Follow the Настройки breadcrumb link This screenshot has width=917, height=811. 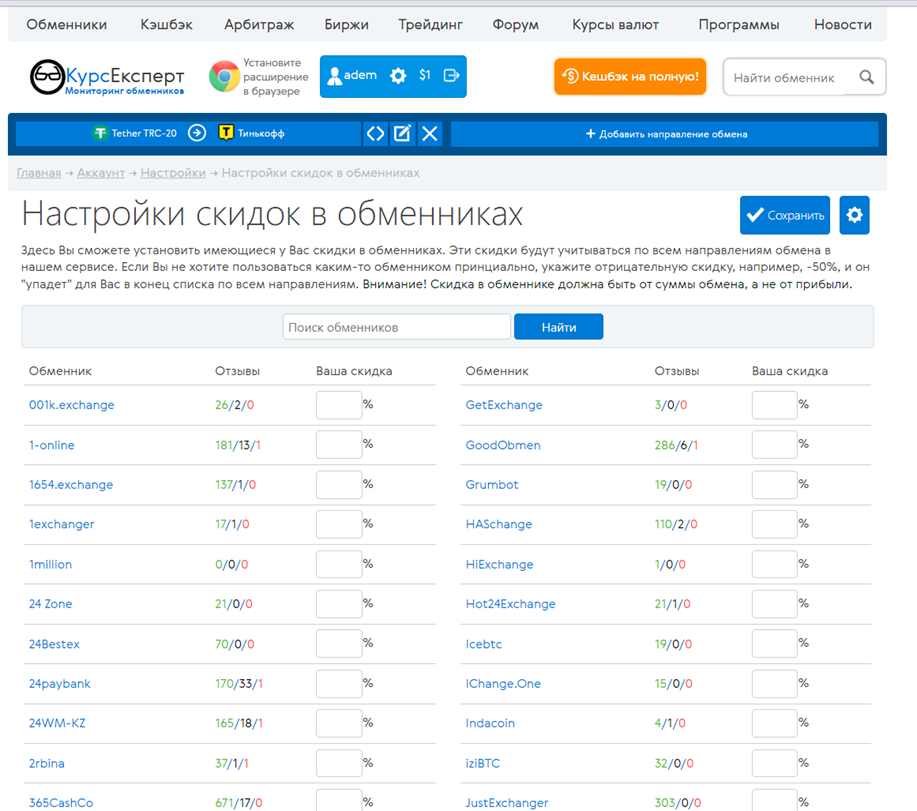click(x=173, y=173)
